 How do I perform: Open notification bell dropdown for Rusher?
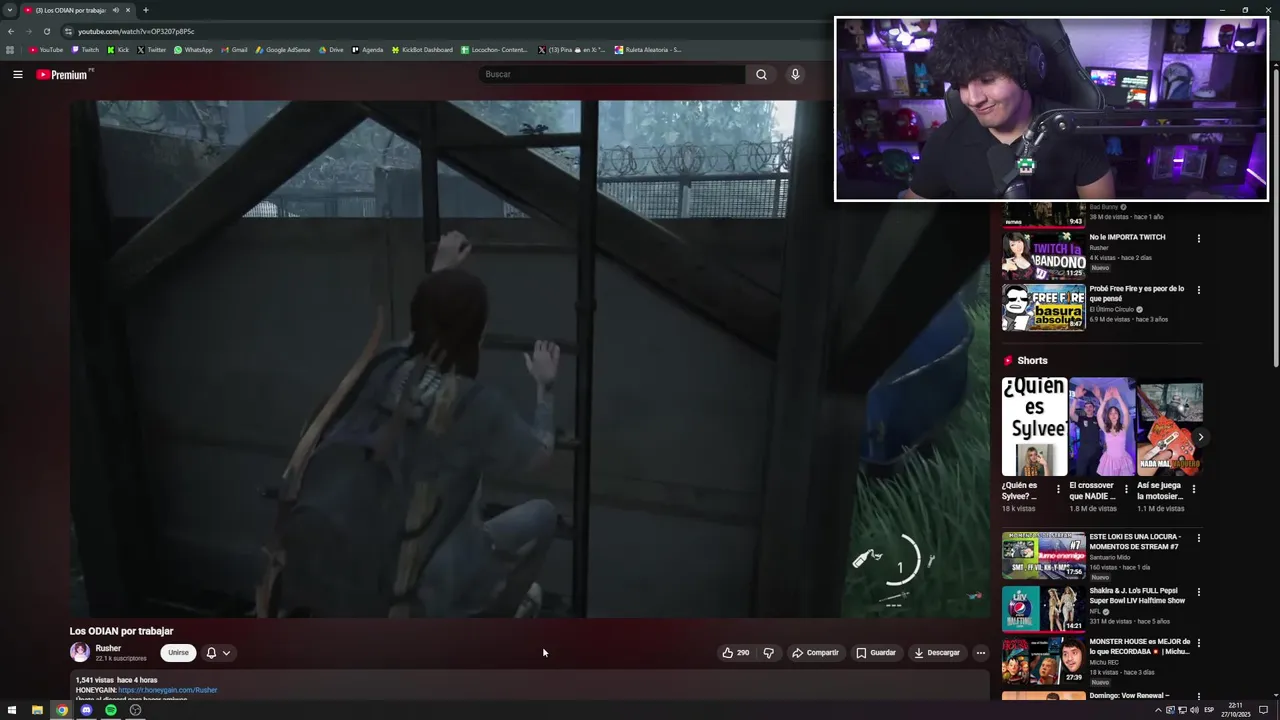pos(218,653)
